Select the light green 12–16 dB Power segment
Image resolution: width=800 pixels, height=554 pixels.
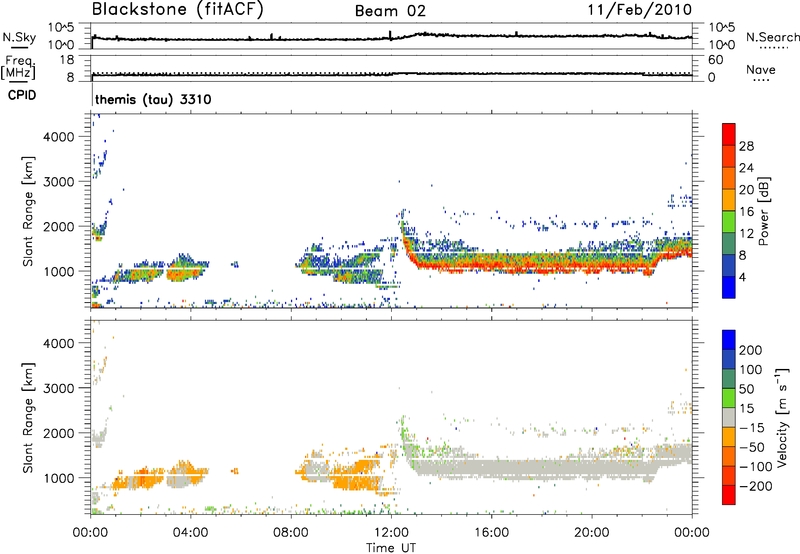(729, 222)
